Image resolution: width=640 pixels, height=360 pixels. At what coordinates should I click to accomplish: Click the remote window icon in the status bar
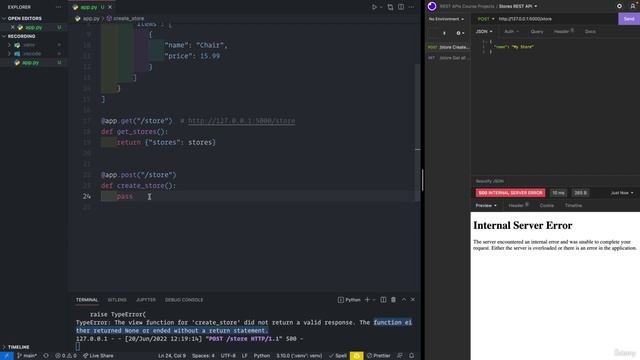[7, 356]
